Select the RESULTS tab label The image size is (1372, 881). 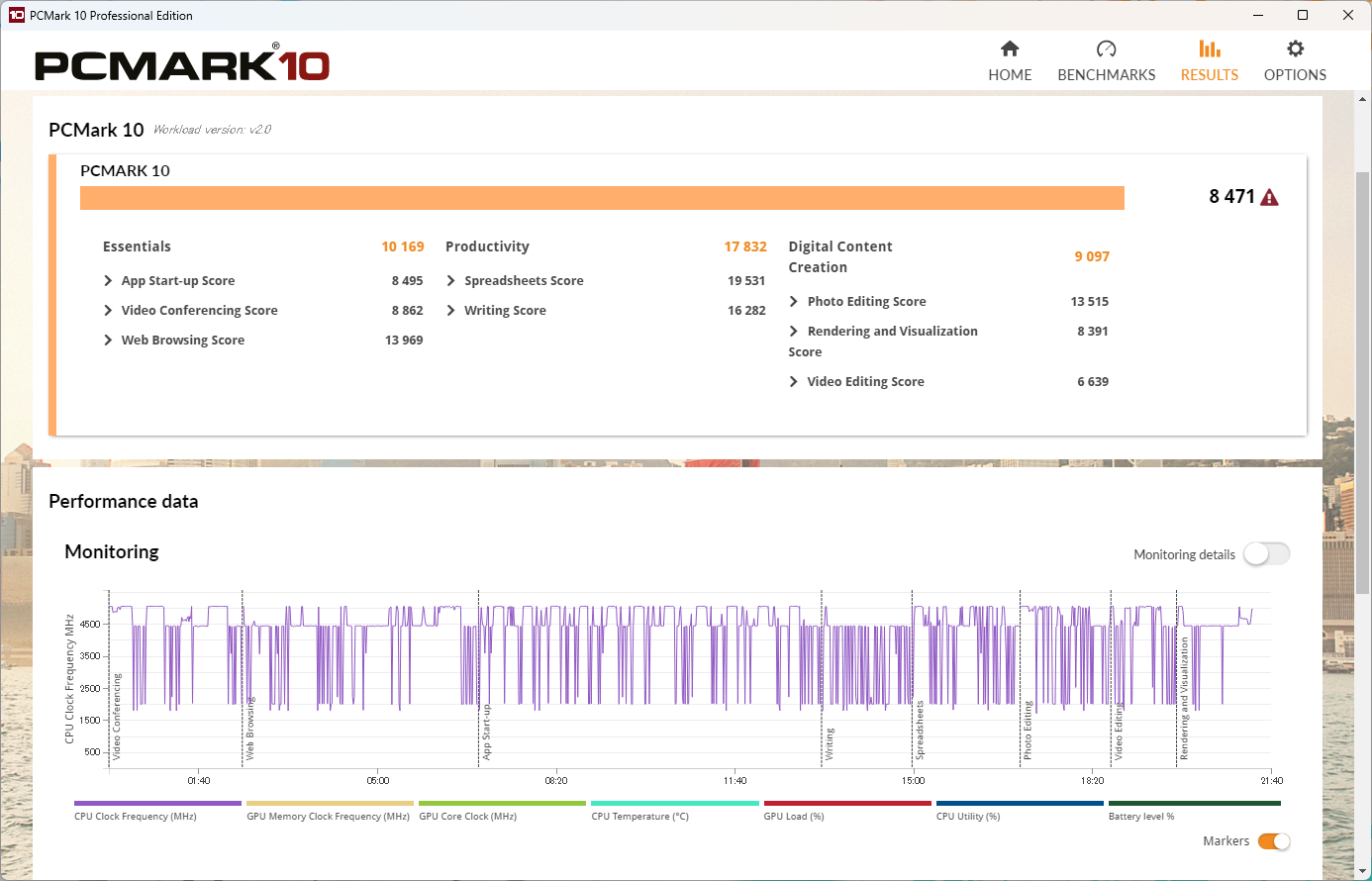pos(1210,75)
